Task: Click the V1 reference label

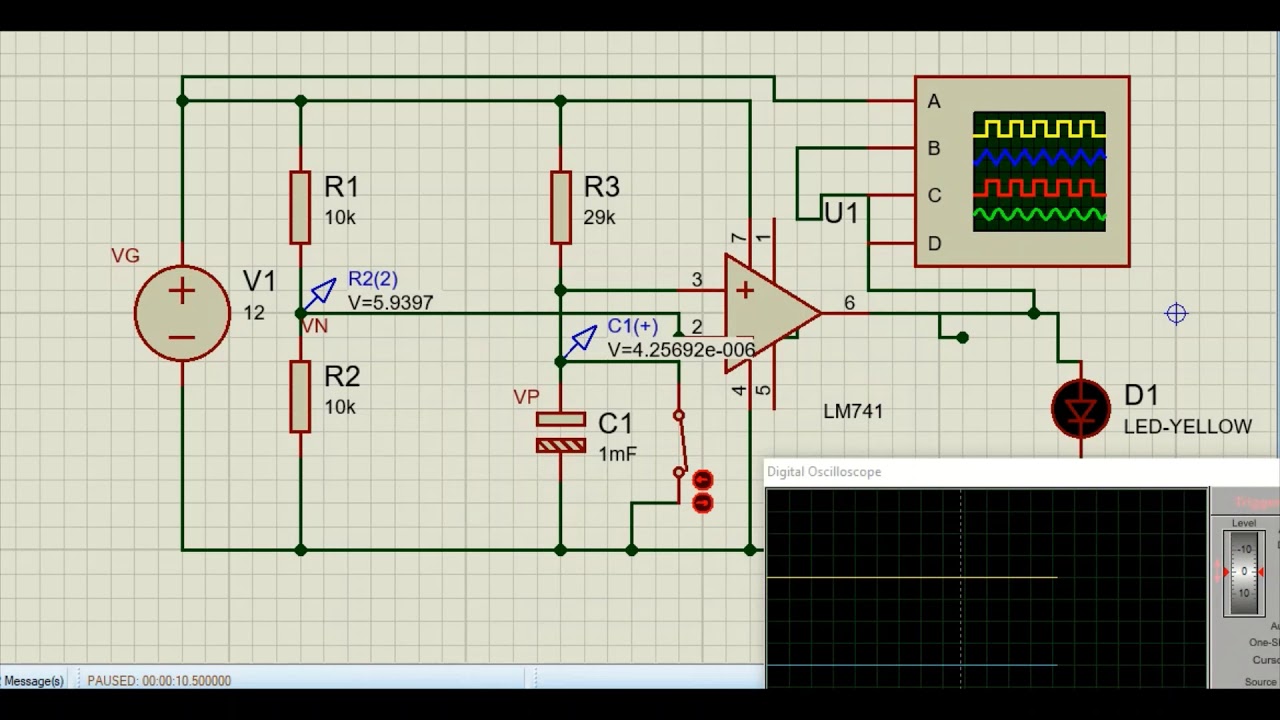Action: [x=259, y=282]
